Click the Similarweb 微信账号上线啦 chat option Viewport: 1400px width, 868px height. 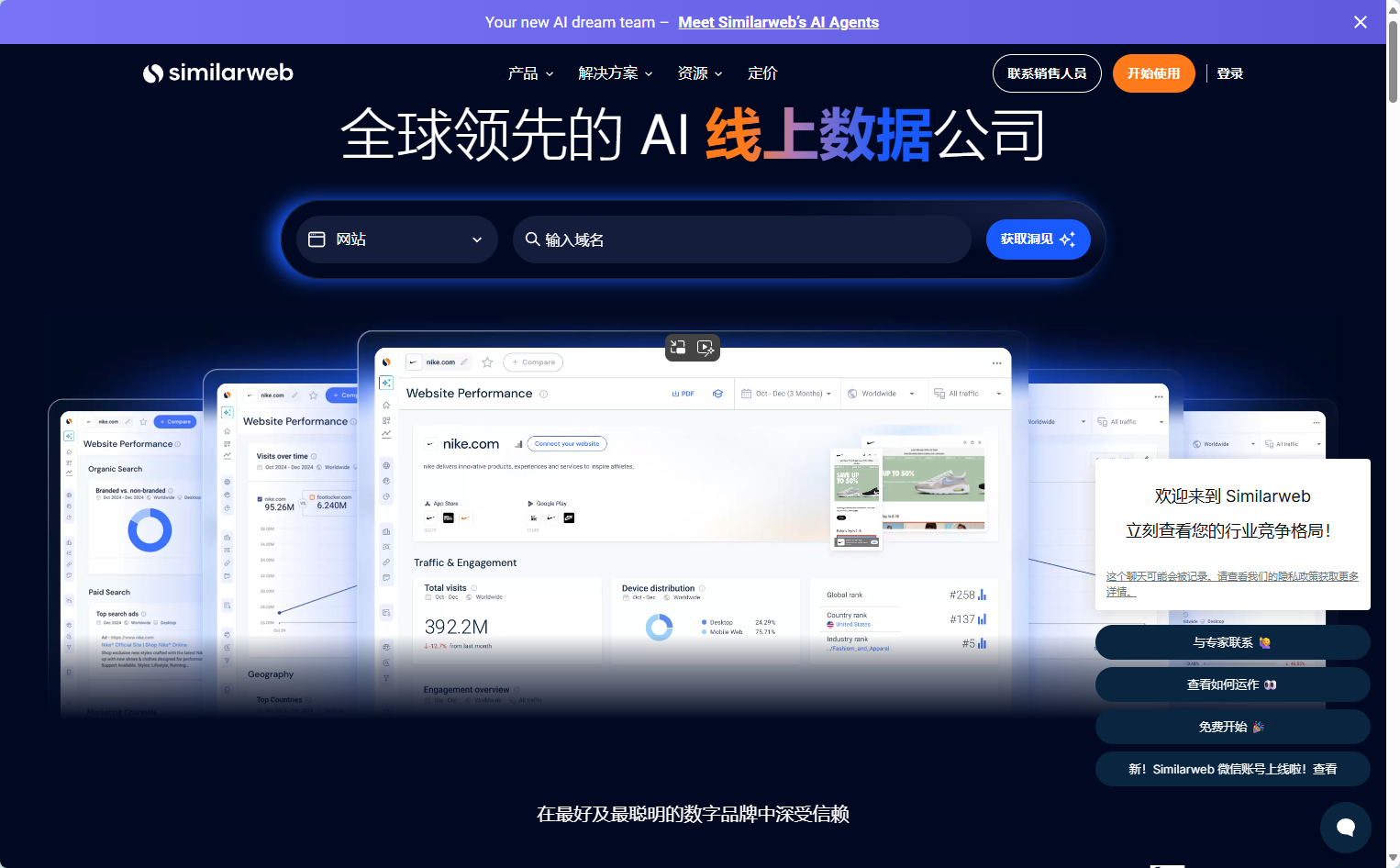(1232, 769)
